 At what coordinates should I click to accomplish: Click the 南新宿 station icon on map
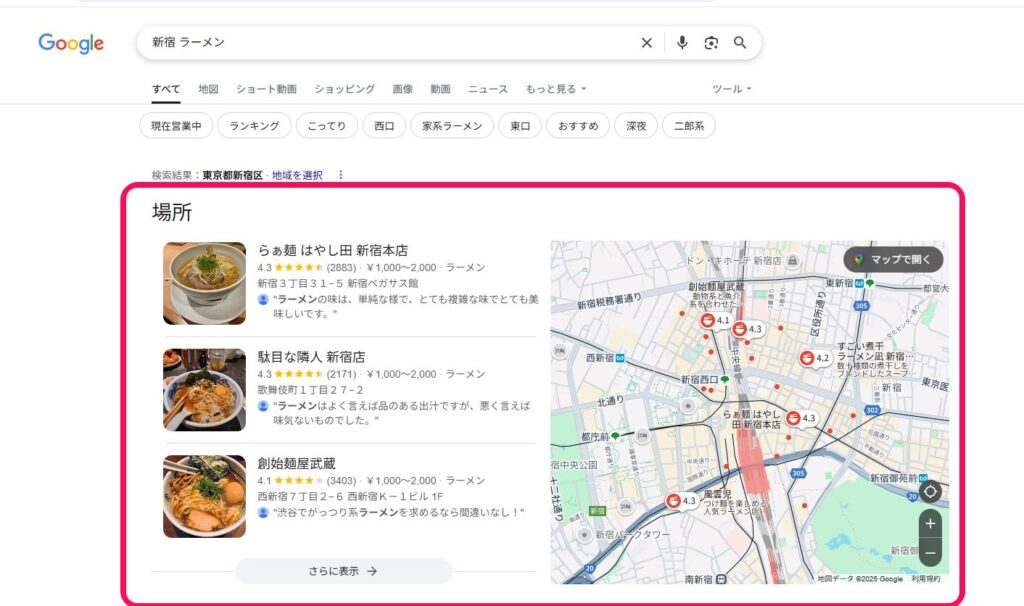721,579
